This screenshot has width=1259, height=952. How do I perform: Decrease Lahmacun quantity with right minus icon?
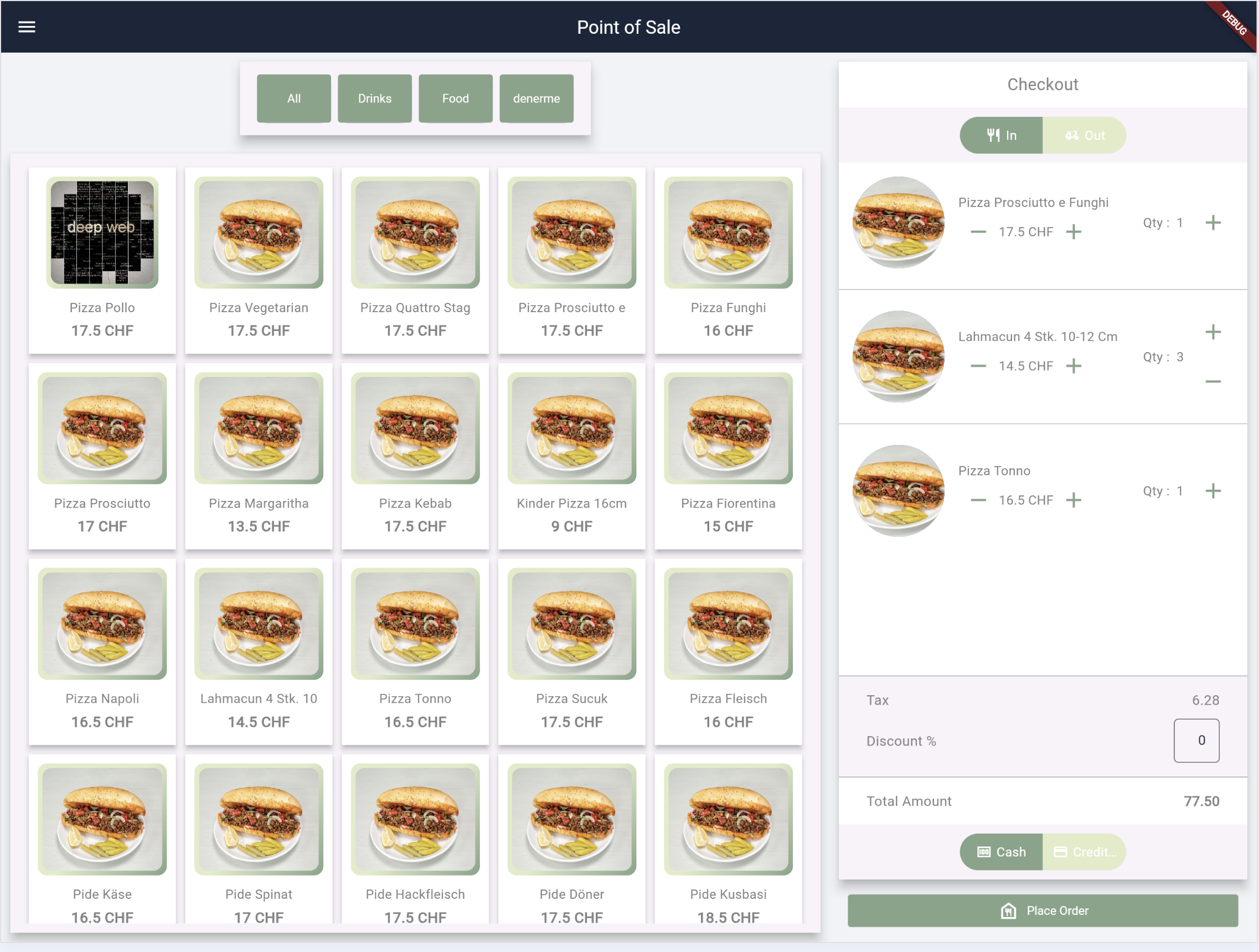point(1212,381)
